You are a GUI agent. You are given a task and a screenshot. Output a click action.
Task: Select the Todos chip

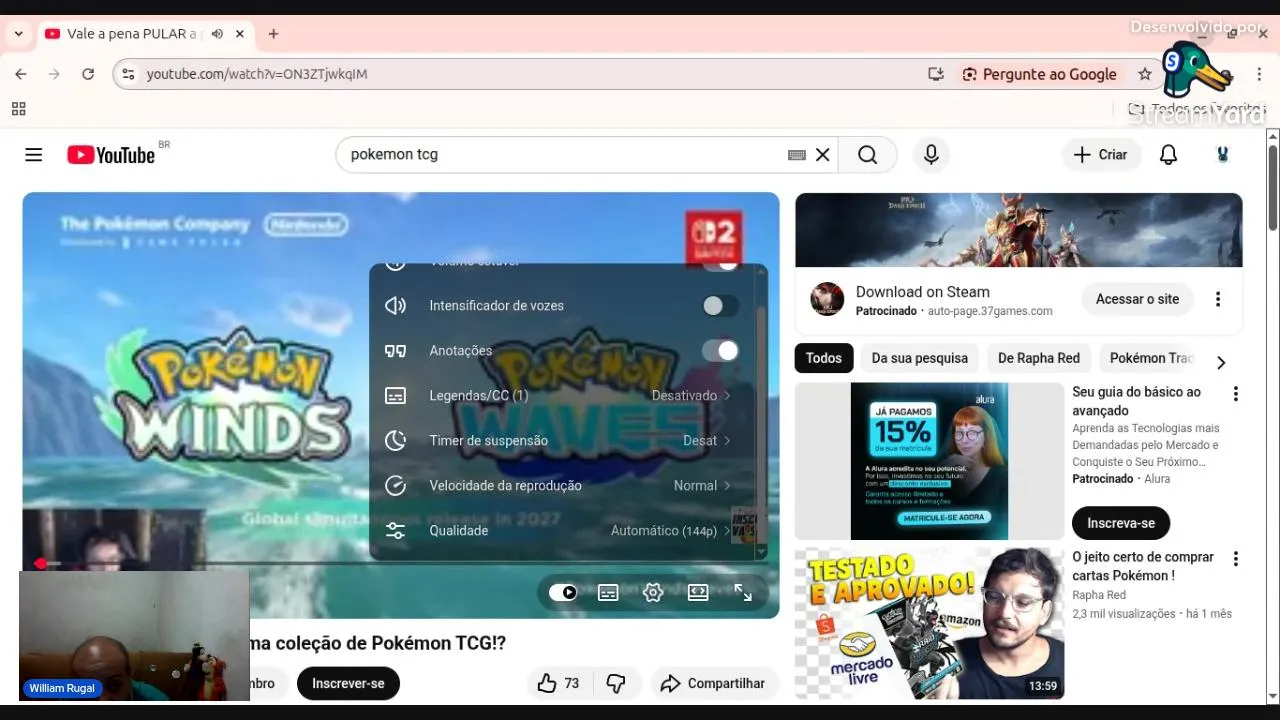pos(824,358)
